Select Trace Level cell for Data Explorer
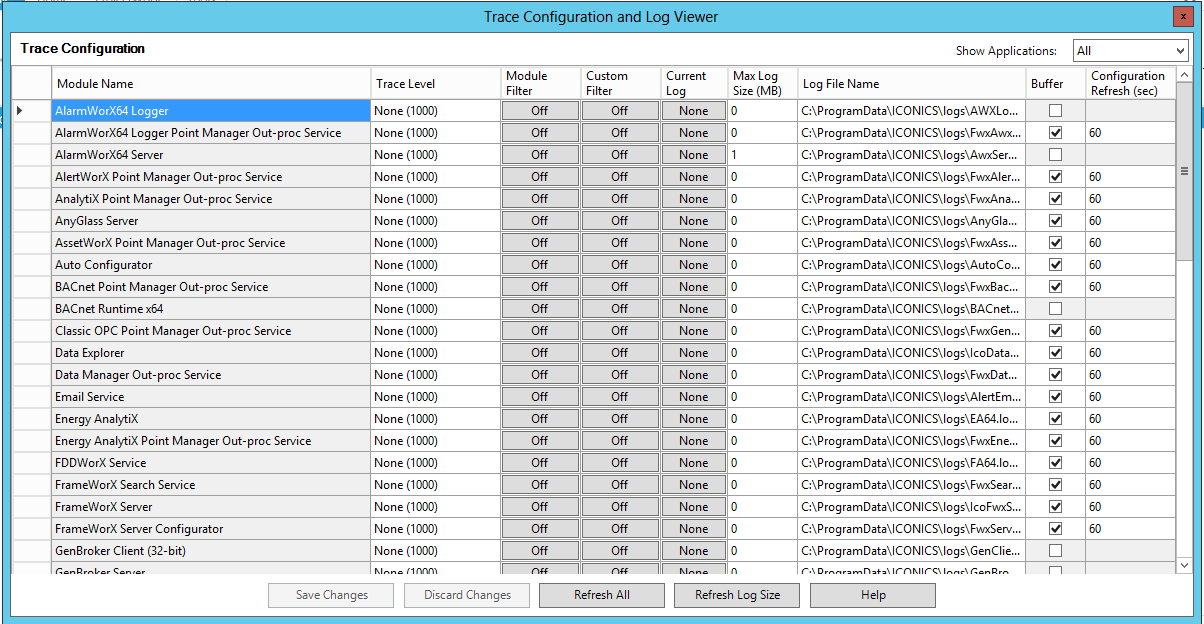The width and height of the screenshot is (1204, 624). [434, 353]
